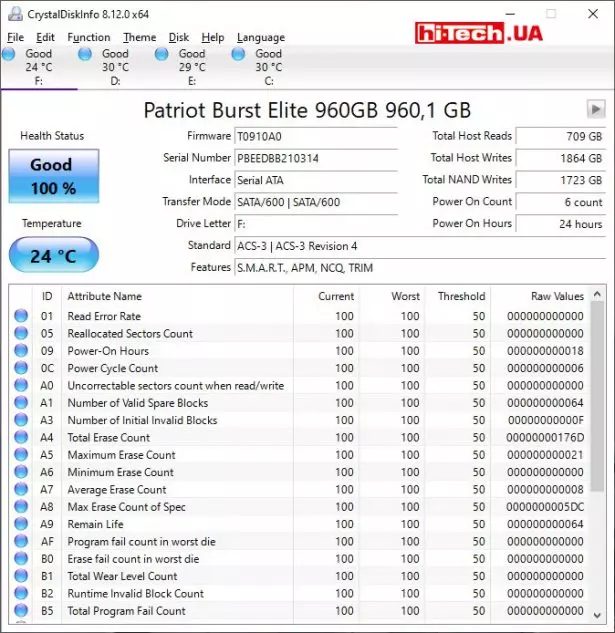Click the Serial Number field
Image resolution: width=615 pixels, height=633 pixels.
pyautogui.click(x=316, y=158)
